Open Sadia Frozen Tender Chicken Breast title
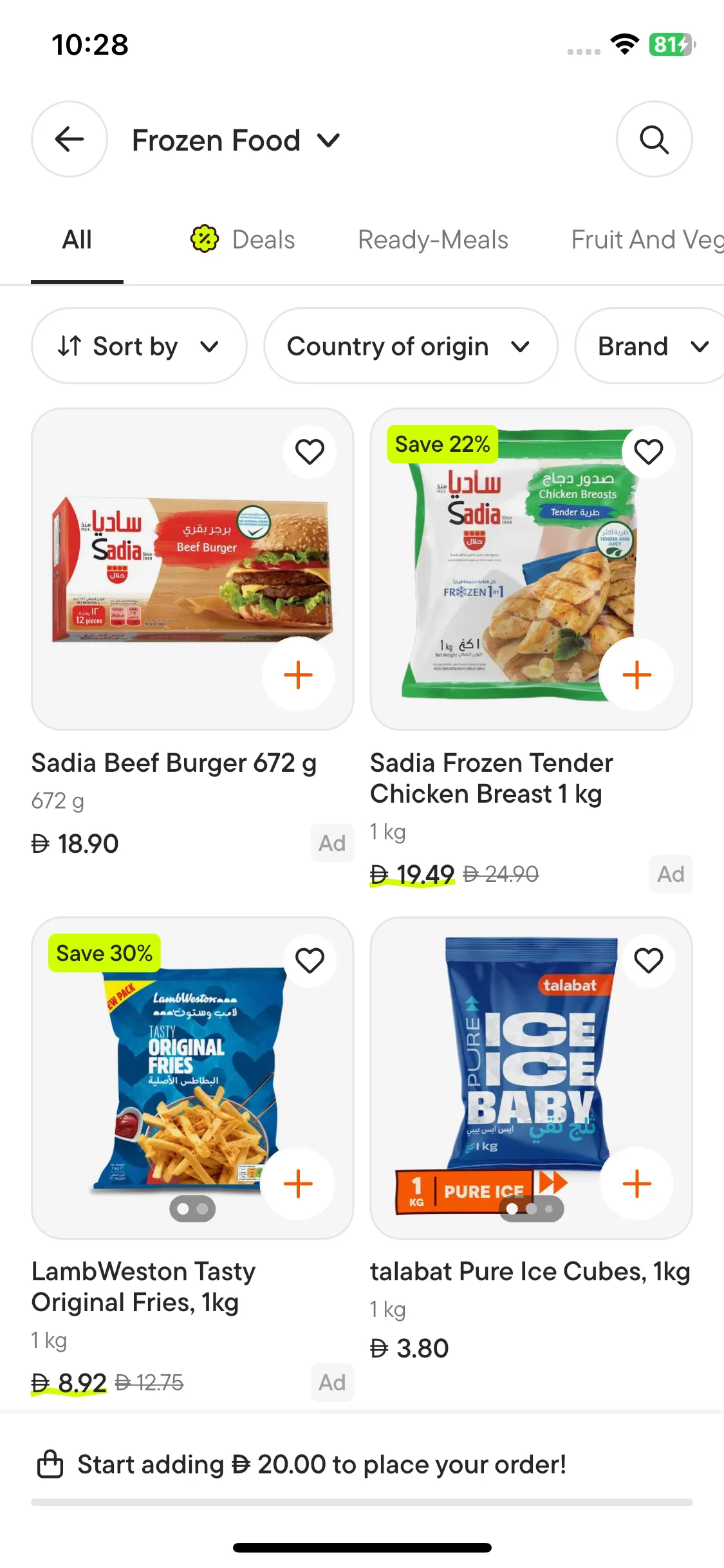The width and height of the screenshot is (724, 1568). [491, 778]
